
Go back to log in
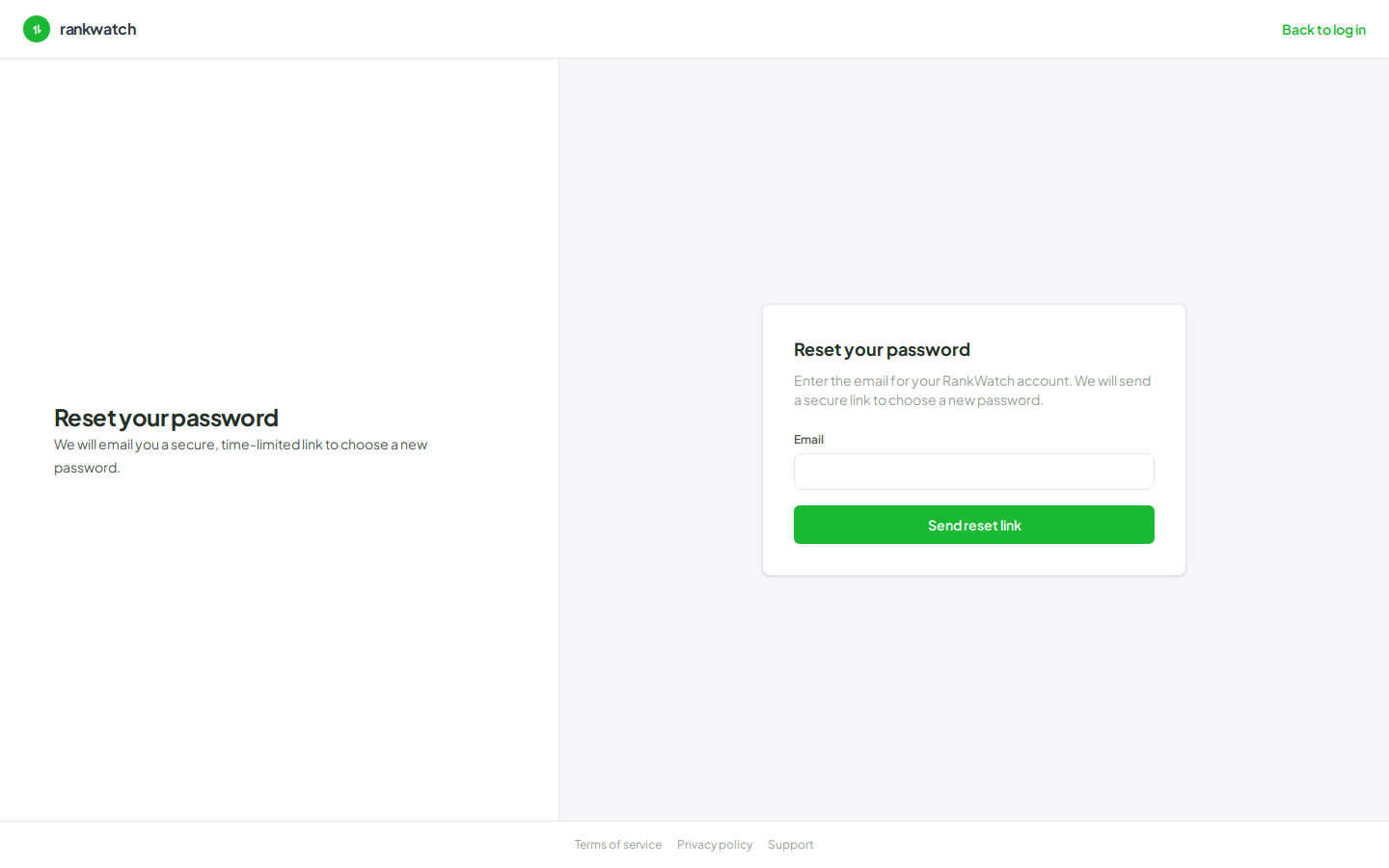[1323, 30]
